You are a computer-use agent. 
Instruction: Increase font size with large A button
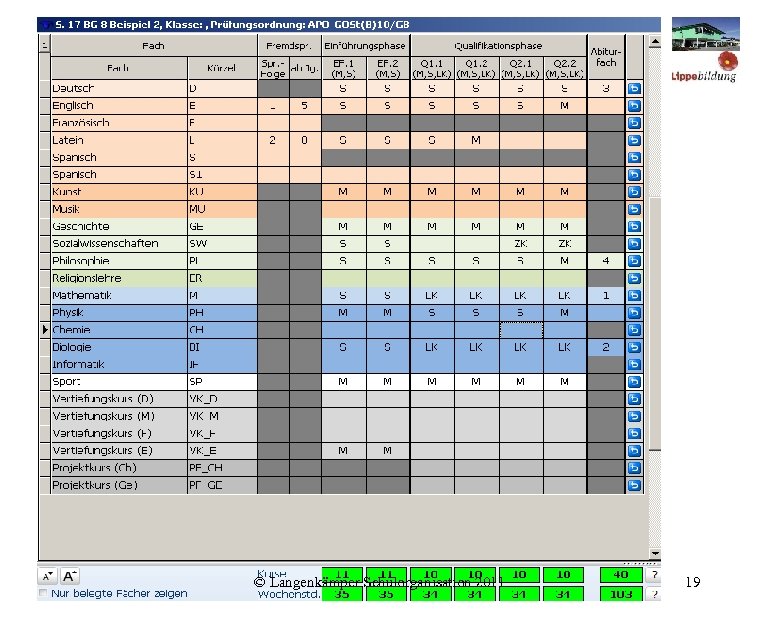click(69, 577)
